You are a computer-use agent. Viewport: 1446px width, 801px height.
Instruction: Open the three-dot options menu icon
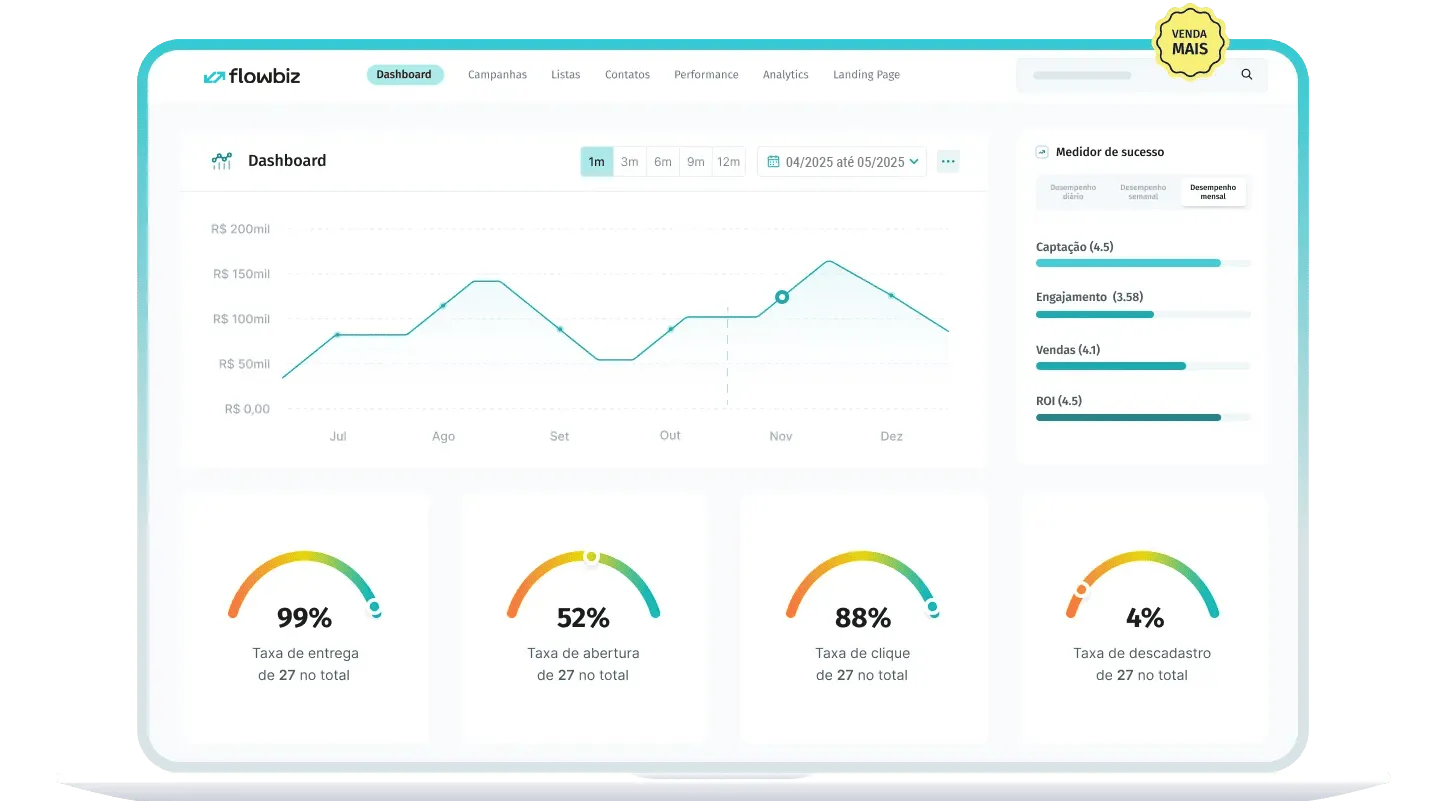click(x=947, y=160)
